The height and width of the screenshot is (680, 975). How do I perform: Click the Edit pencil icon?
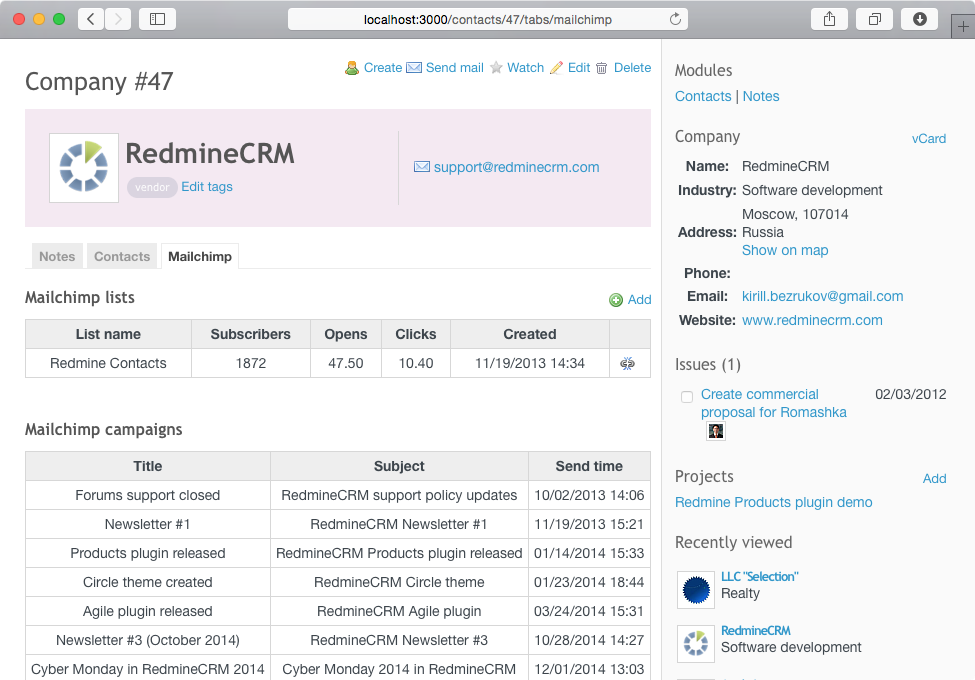click(557, 68)
